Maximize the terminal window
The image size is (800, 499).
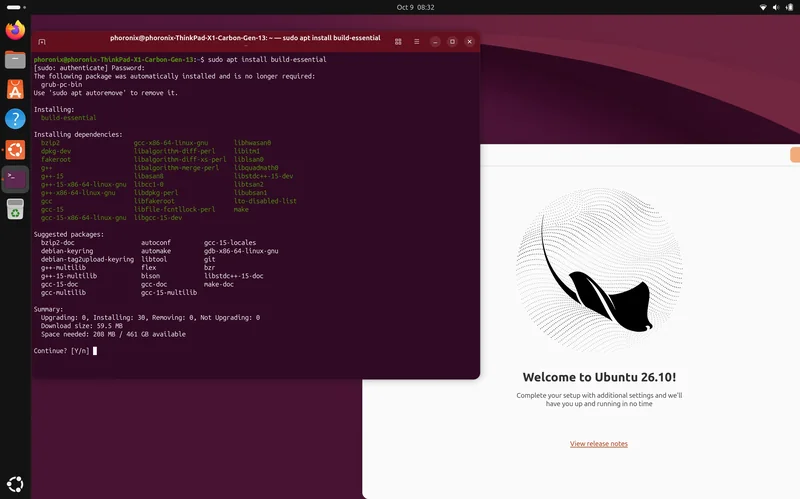coord(452,42)
